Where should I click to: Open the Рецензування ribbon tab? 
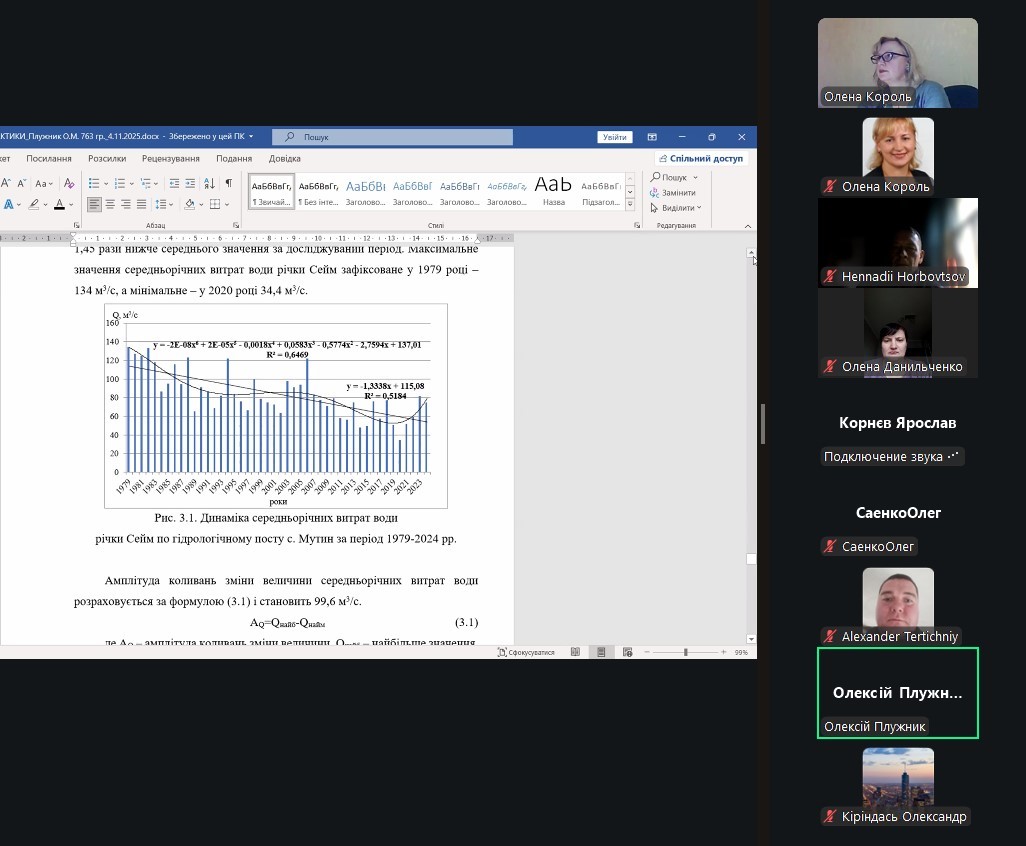tap(170, 158)
